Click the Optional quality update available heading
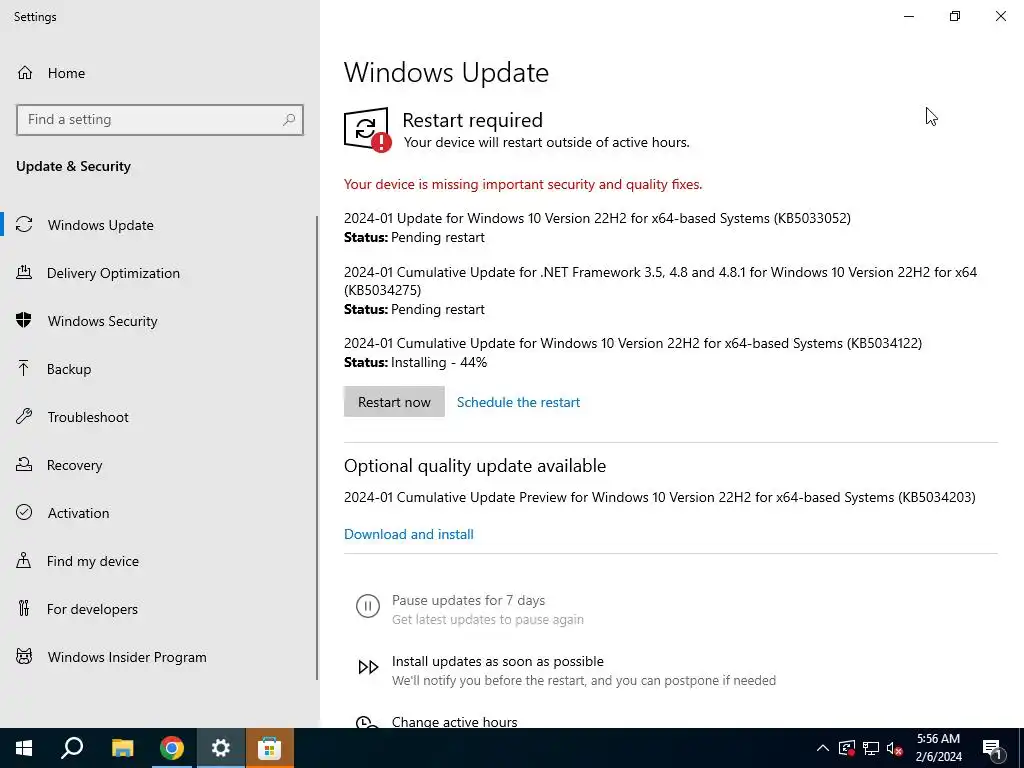 point(475,466)
